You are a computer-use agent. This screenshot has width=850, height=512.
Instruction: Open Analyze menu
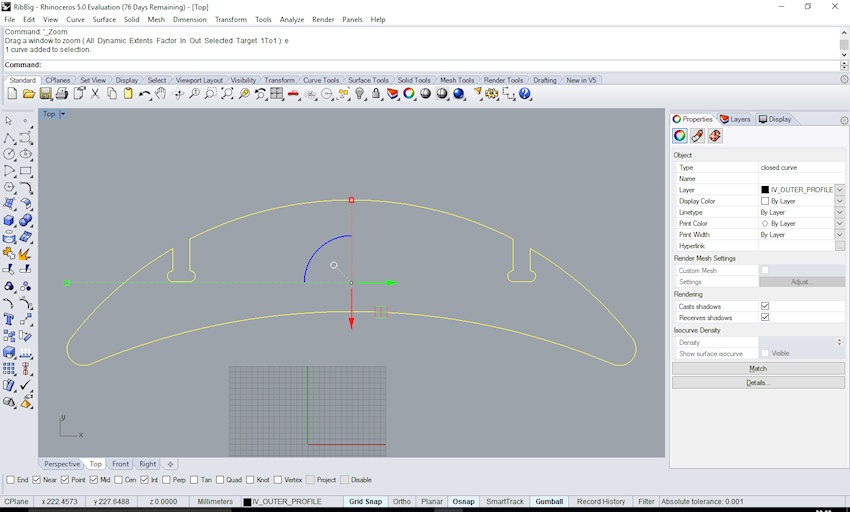(292, 20)
